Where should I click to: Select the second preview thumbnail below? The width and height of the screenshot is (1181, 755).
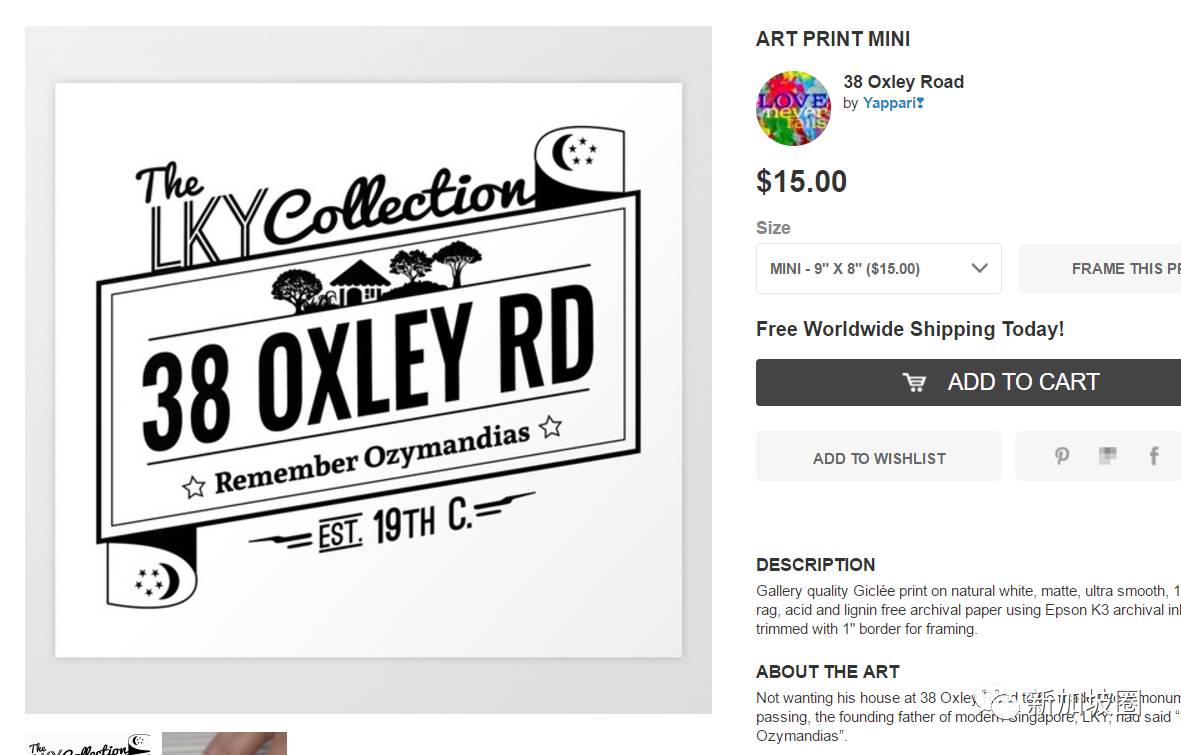224,743
